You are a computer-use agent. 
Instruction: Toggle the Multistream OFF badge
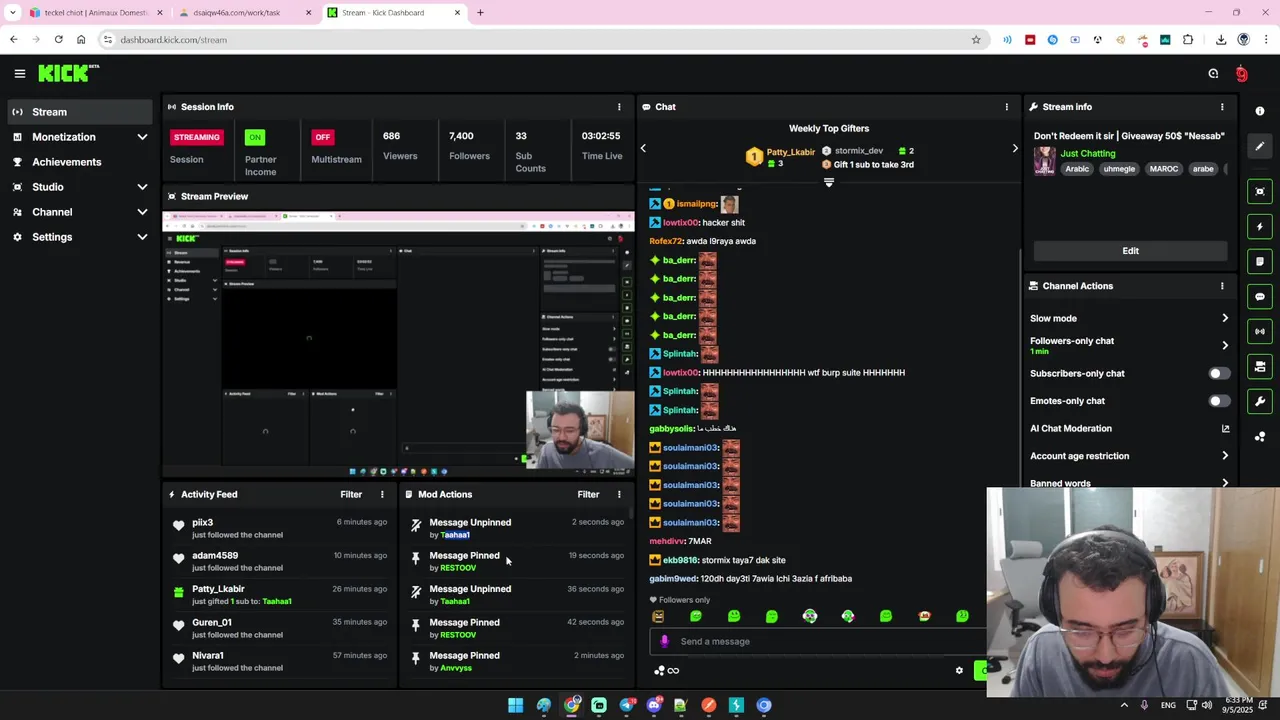pyautogui.click(x=322, y=137)
